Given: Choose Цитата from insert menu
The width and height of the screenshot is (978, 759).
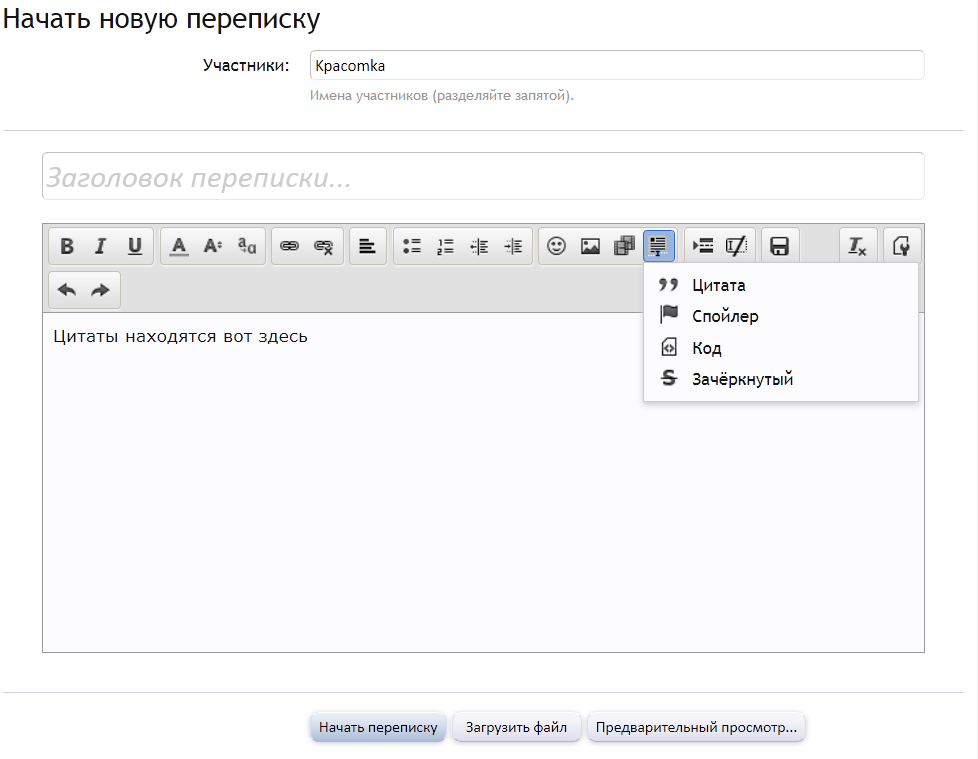Looking at the screenshot, I should coord(781,285).
